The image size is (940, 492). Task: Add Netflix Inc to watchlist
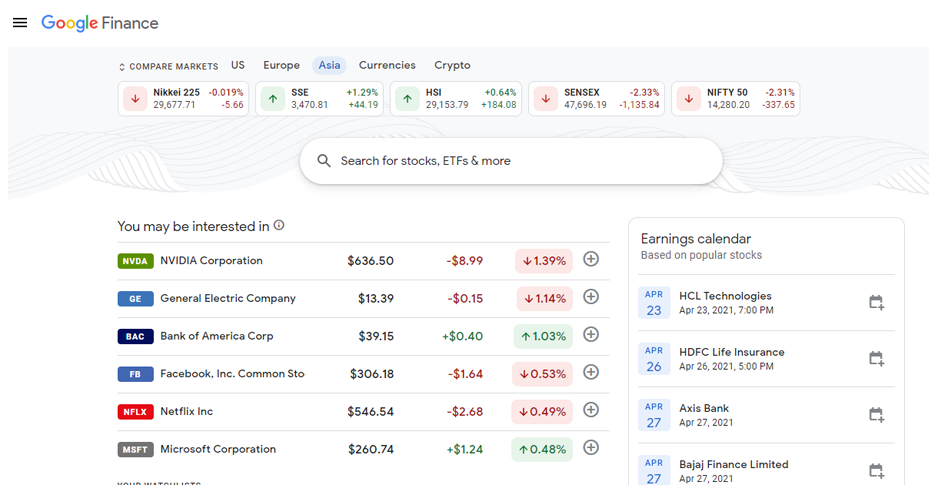(x=591, y=410)
